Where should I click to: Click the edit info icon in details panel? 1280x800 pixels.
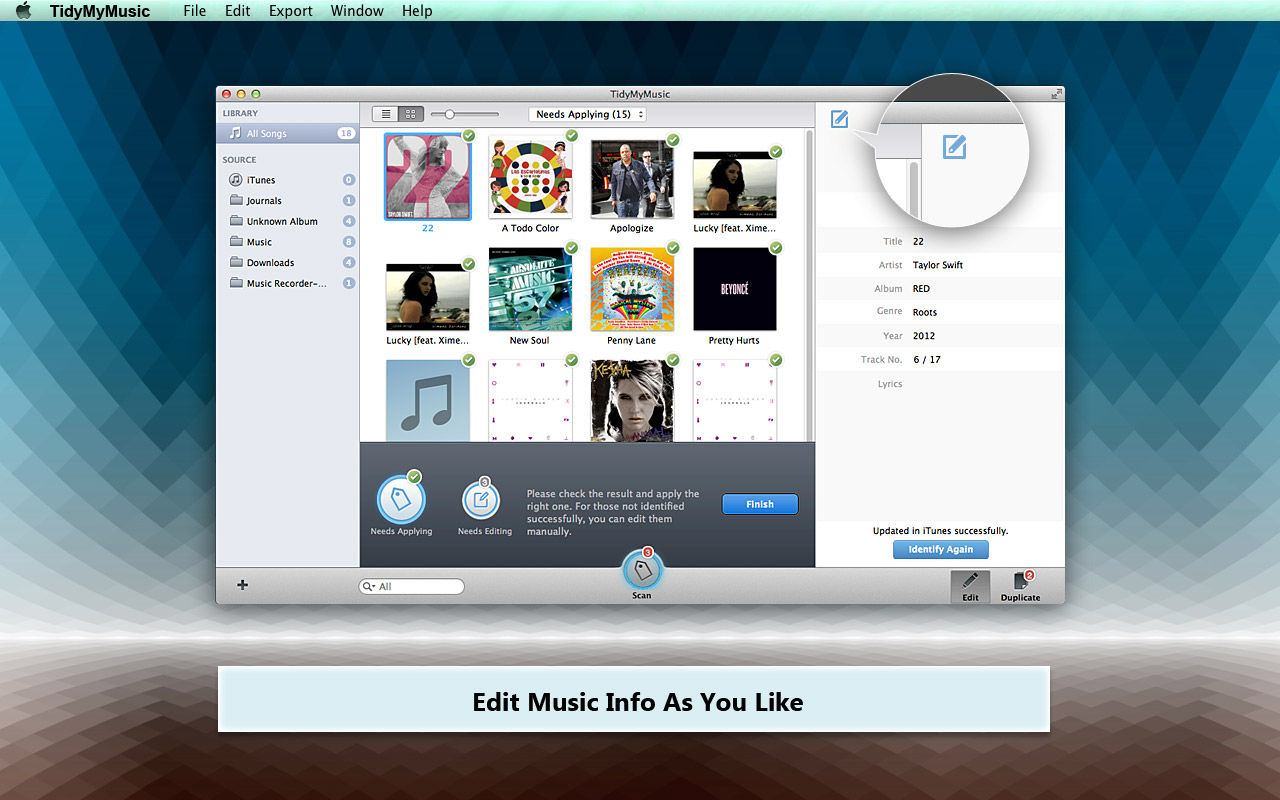click(839, 120)
